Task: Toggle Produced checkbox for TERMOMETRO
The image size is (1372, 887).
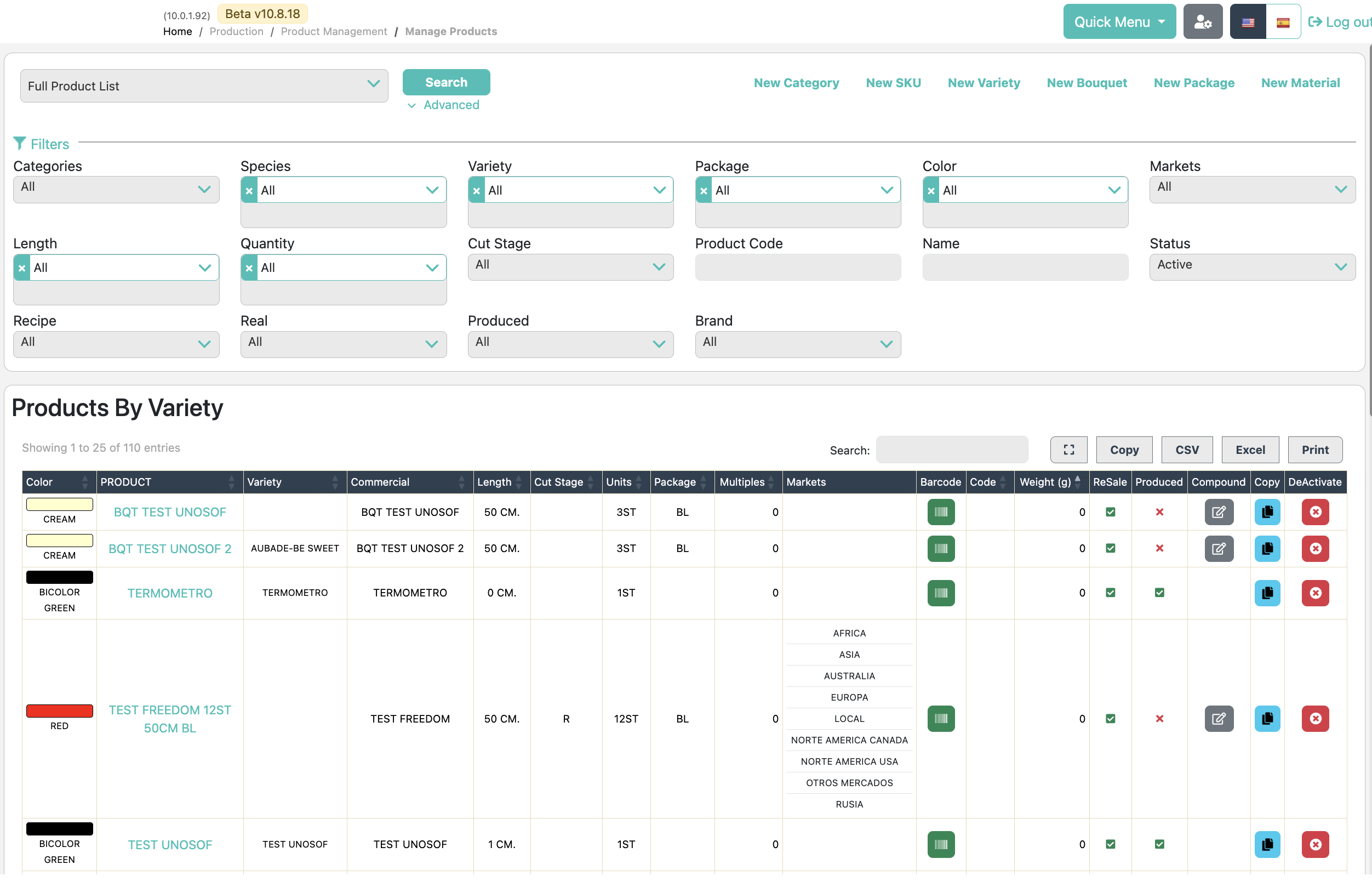Action: (x=1159, y=592)
